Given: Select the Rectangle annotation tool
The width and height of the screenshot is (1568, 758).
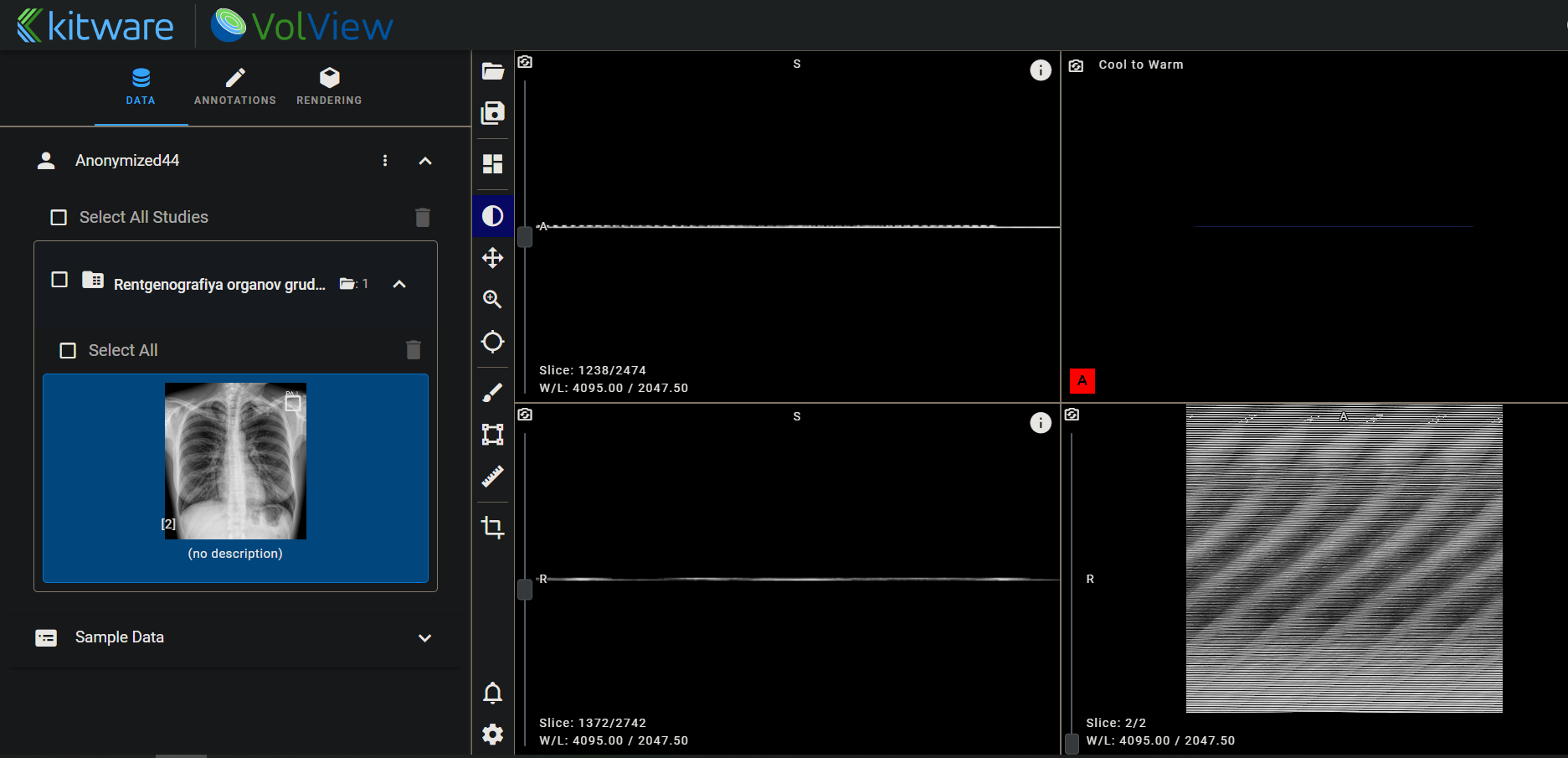Looking at the screenshot, I should click(x=492, y=434).
